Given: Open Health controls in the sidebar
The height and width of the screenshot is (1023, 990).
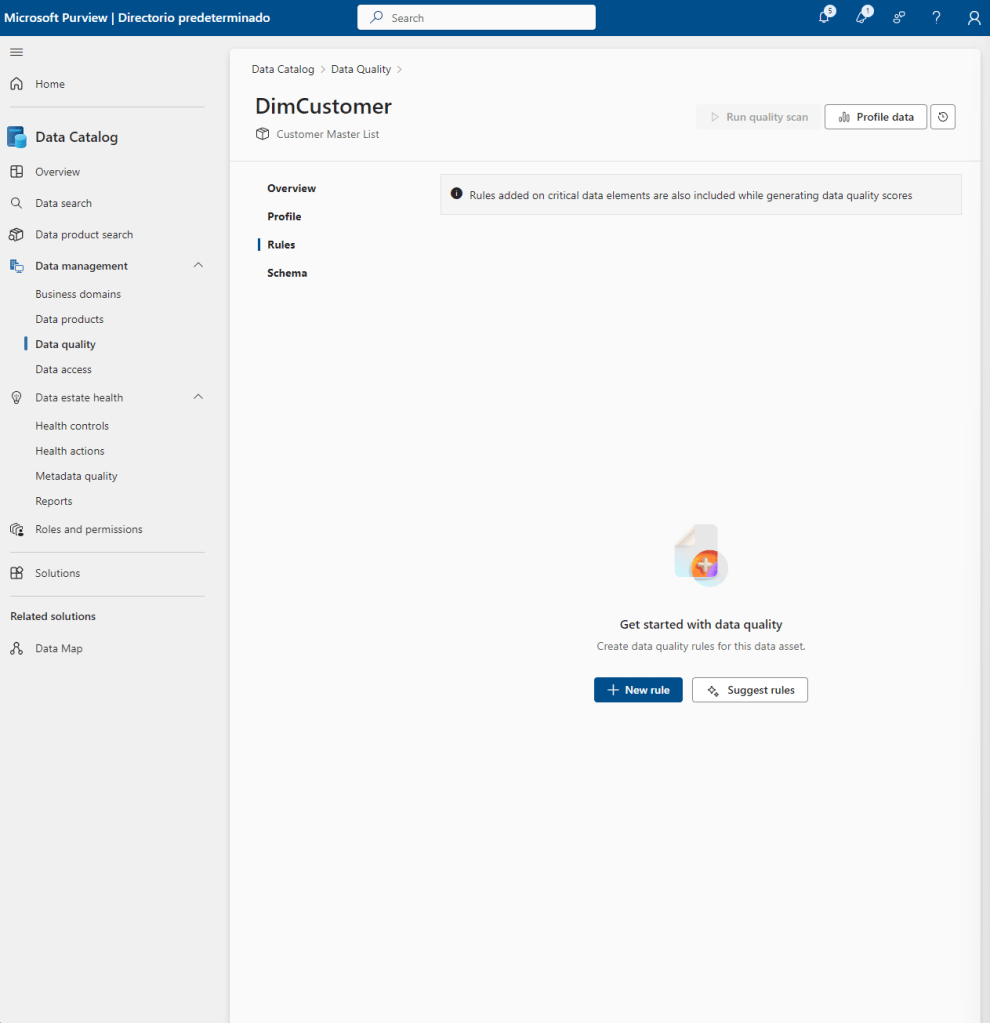Looking at the screenshot, I should (x=72, y=426).
